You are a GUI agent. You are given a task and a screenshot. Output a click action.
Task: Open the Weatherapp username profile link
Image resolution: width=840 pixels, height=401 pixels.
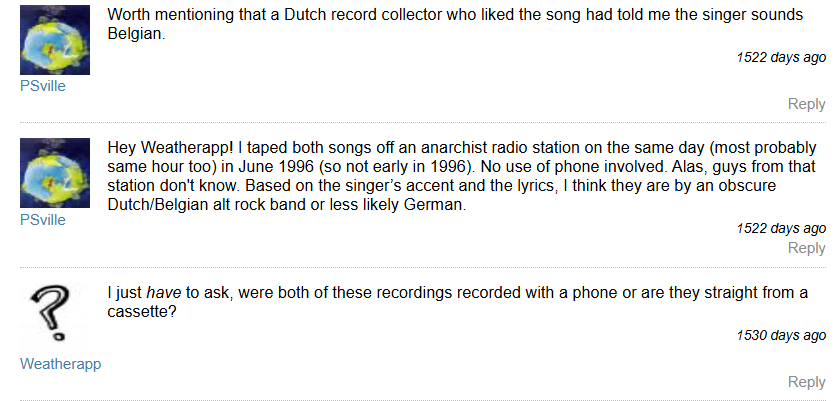coord(60,364)
